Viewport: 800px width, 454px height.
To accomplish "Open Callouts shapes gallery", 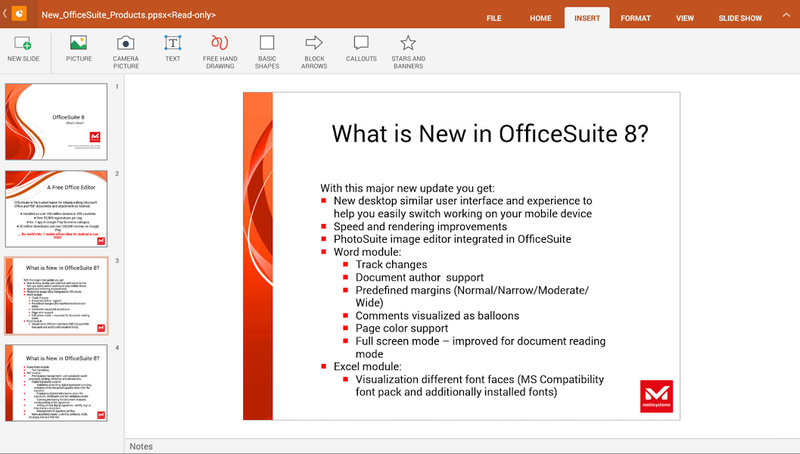I will coord(361,49).
